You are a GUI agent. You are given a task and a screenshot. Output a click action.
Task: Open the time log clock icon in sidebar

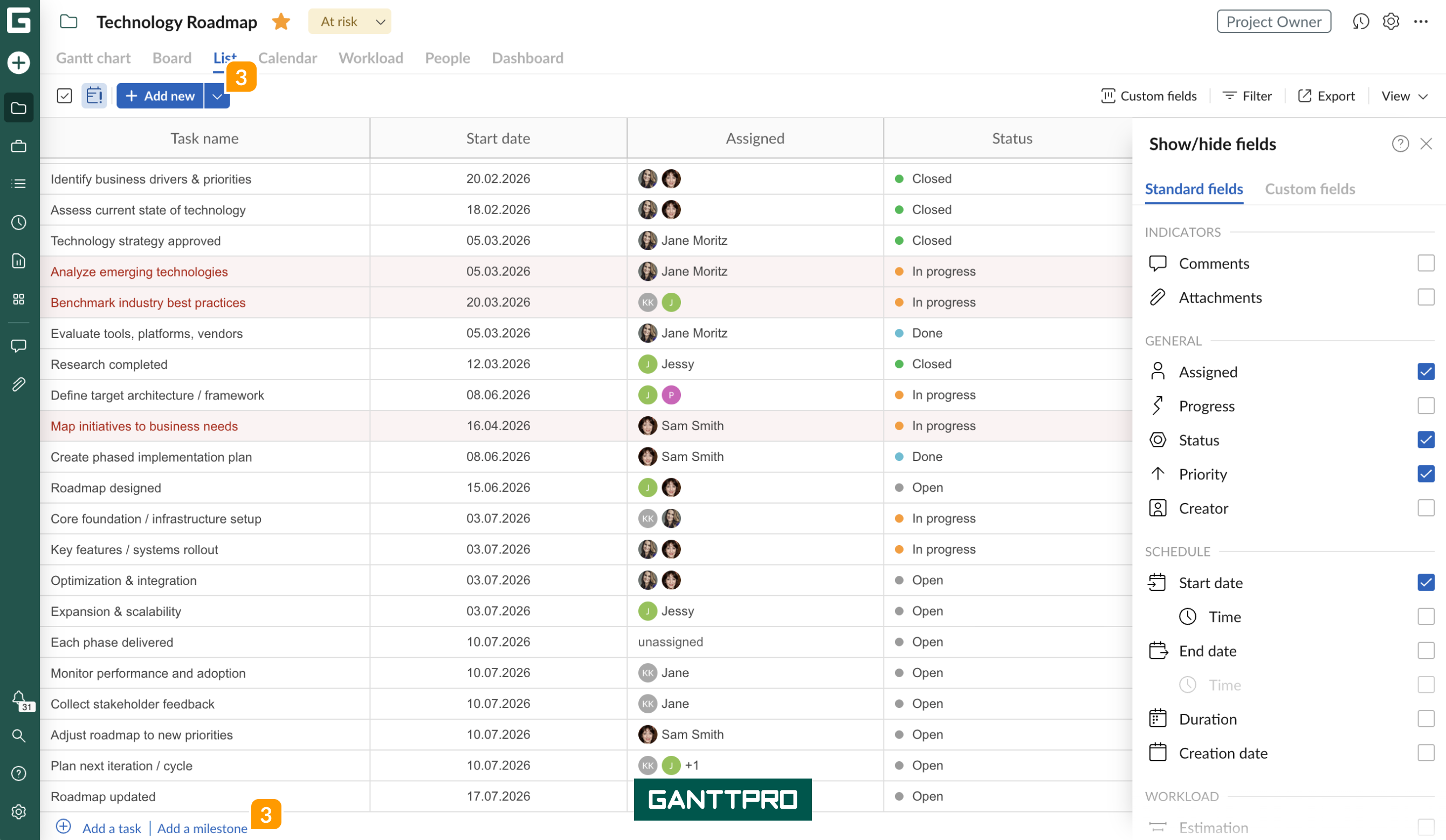click(19, 223)
